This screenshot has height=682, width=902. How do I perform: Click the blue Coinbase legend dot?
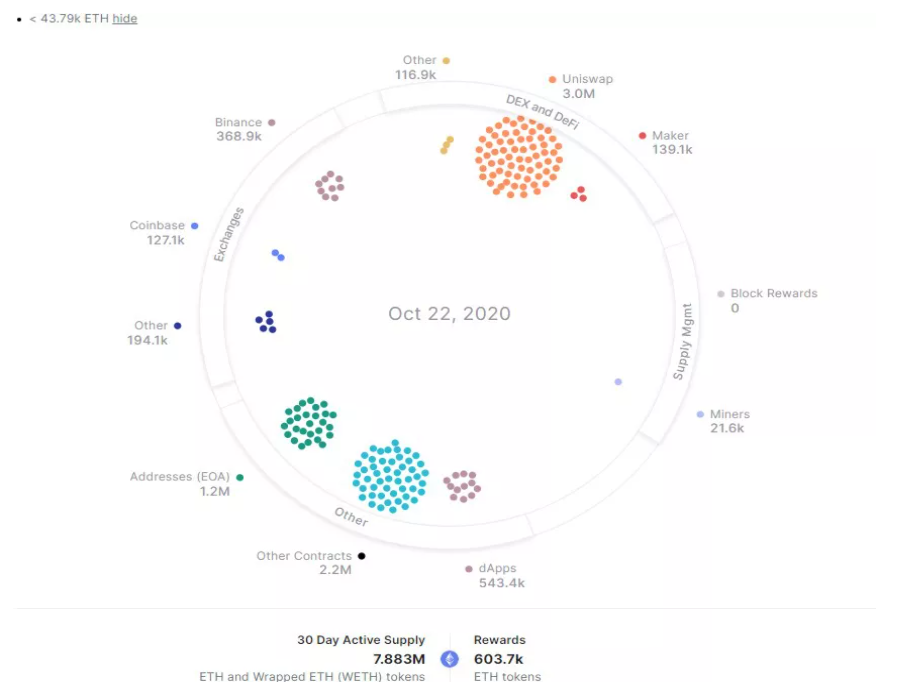click(194, 226)
